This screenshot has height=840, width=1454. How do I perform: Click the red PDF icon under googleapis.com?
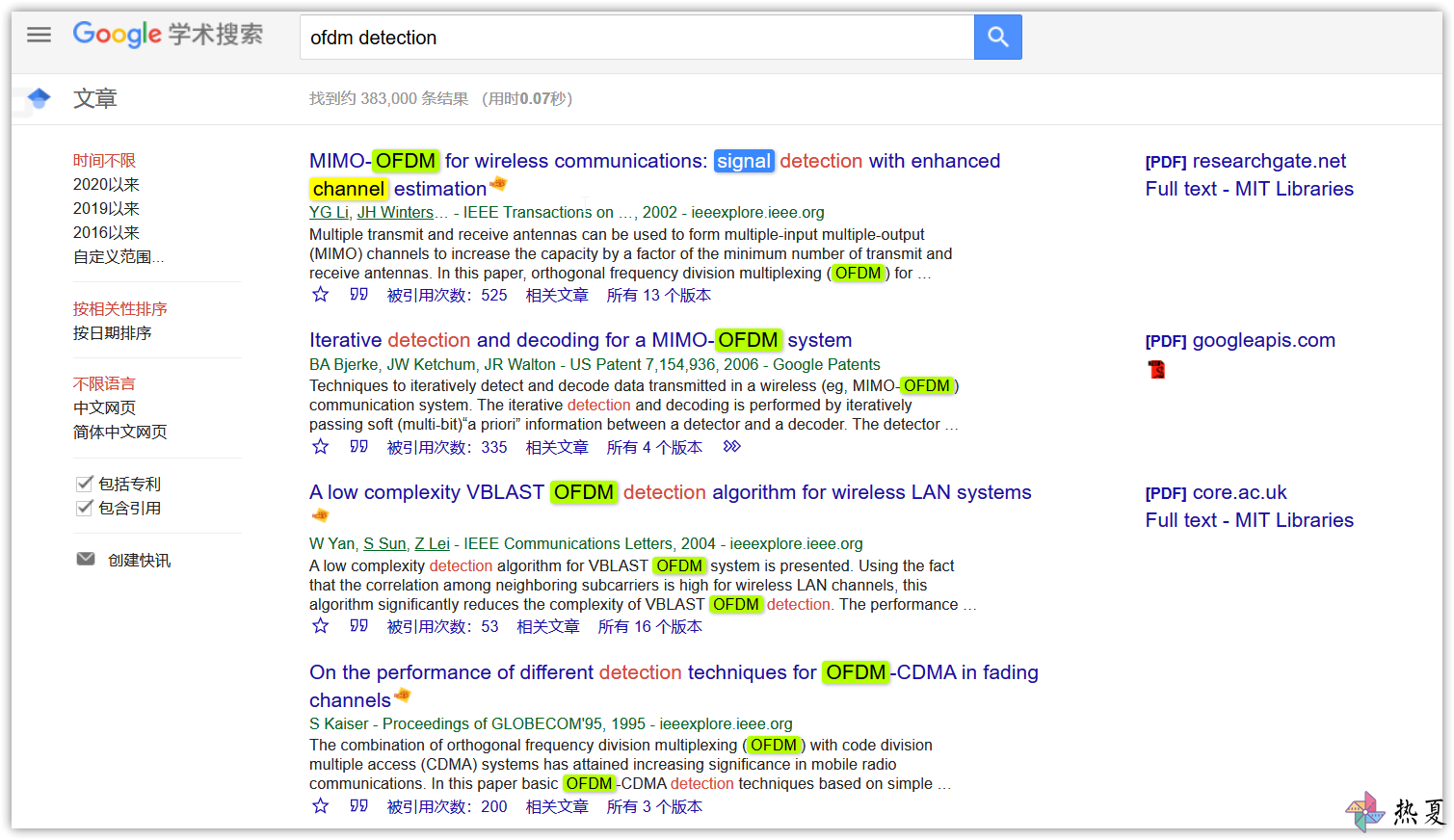click(x=1156, y=369)
